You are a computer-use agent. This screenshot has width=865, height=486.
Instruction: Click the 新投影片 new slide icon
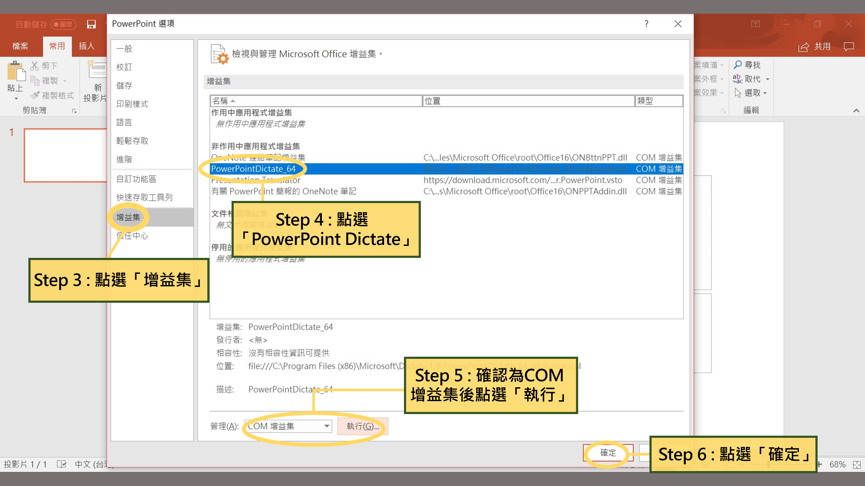tap(97, 70)
